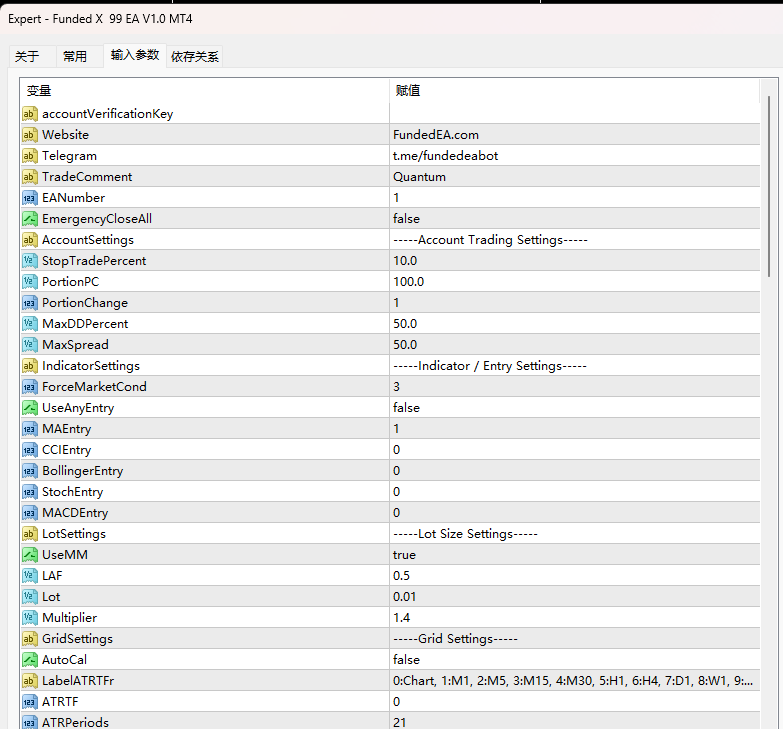This screenshot has height=729, width=783.
Task: Click the integer icon beside BollingerEntry
Action: (x=29, y=470)
